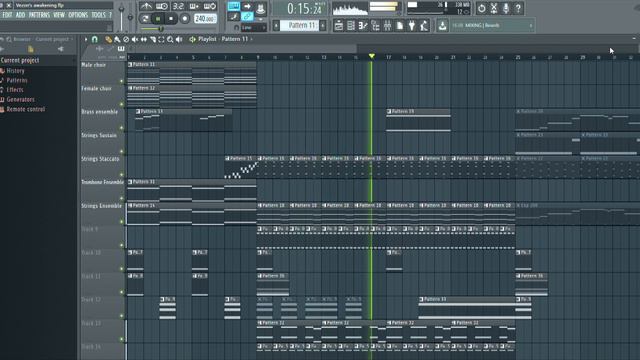Mute the Brass ensemble track
Viewport: 640px width, 360px height.
pos(121,128)
